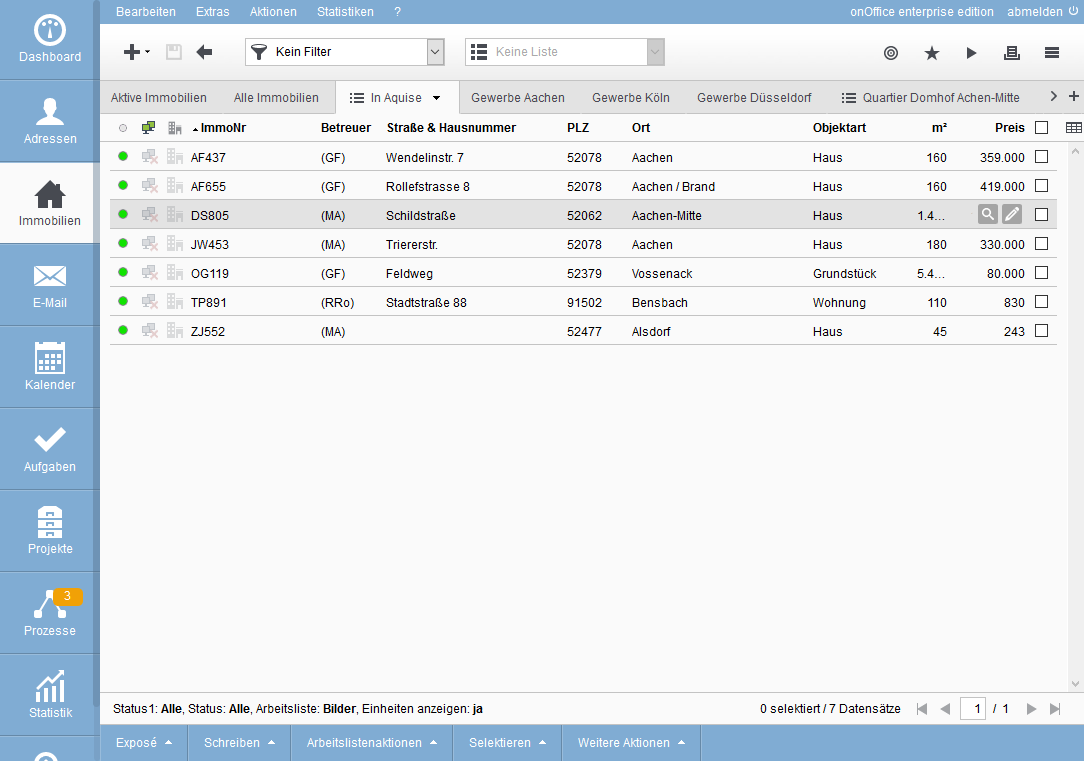This screenshot has height=761, width=1084.
Task: Tick the checkbox for DS805 row
Action: click(x=1042, y=215)
